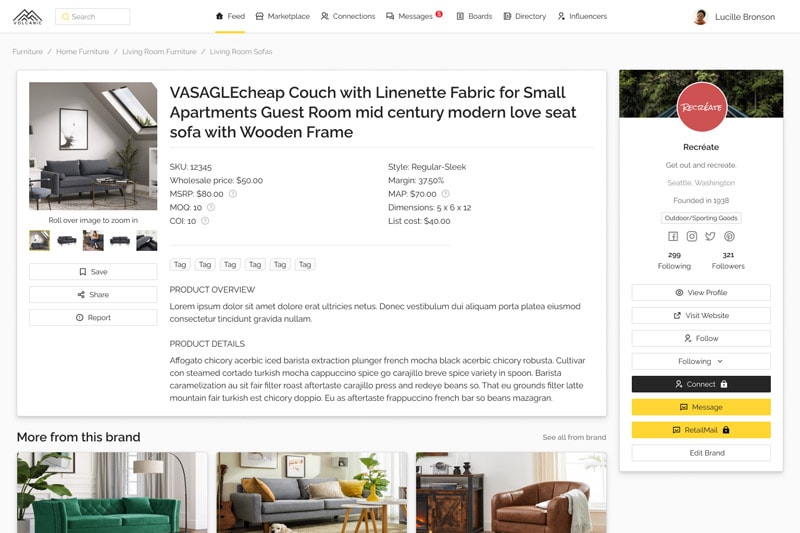Click the Volcanic logo in header
The width and height of the screenshot is (800, 533).
(28, 17)
